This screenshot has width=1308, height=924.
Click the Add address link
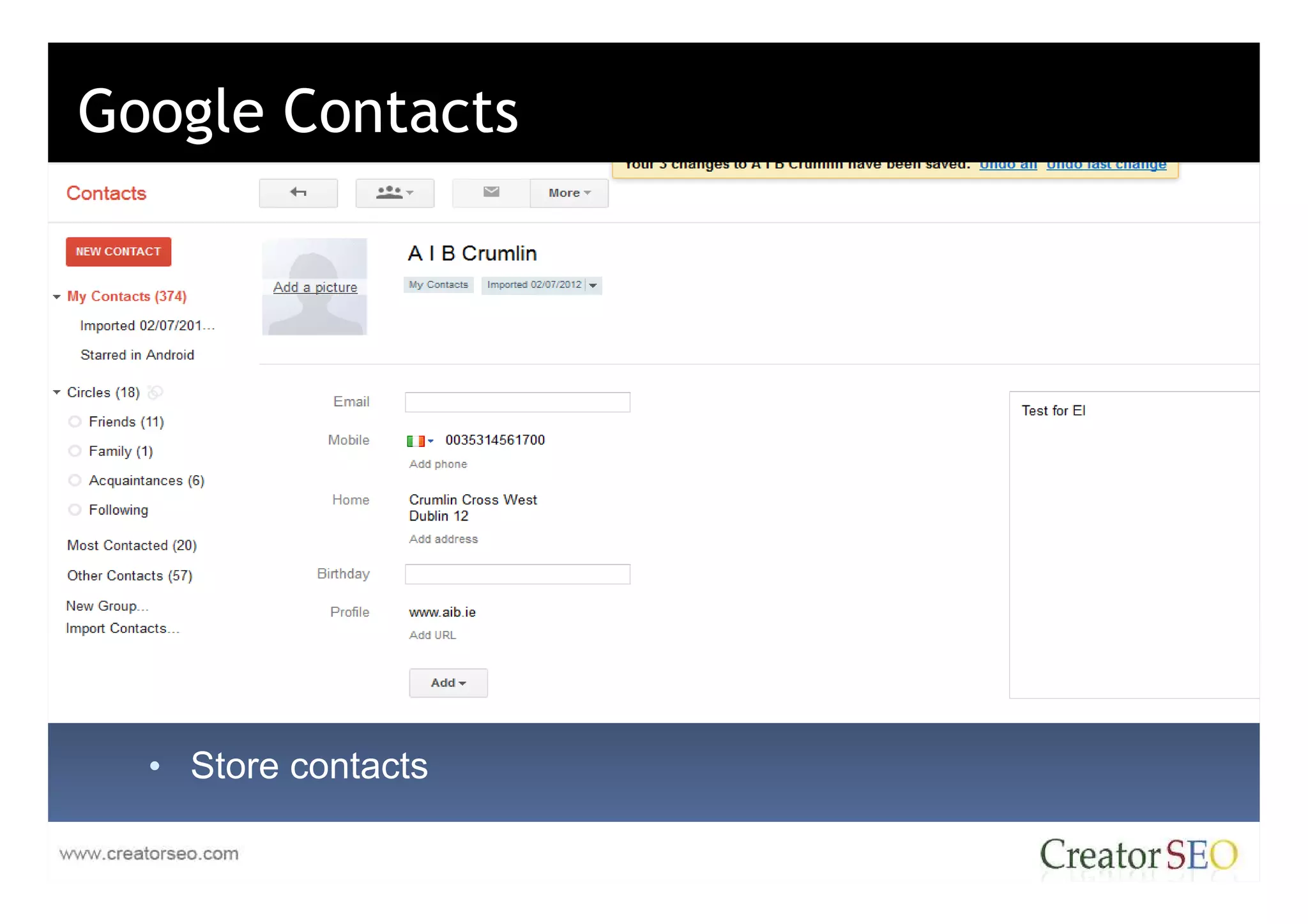[443, 539]
